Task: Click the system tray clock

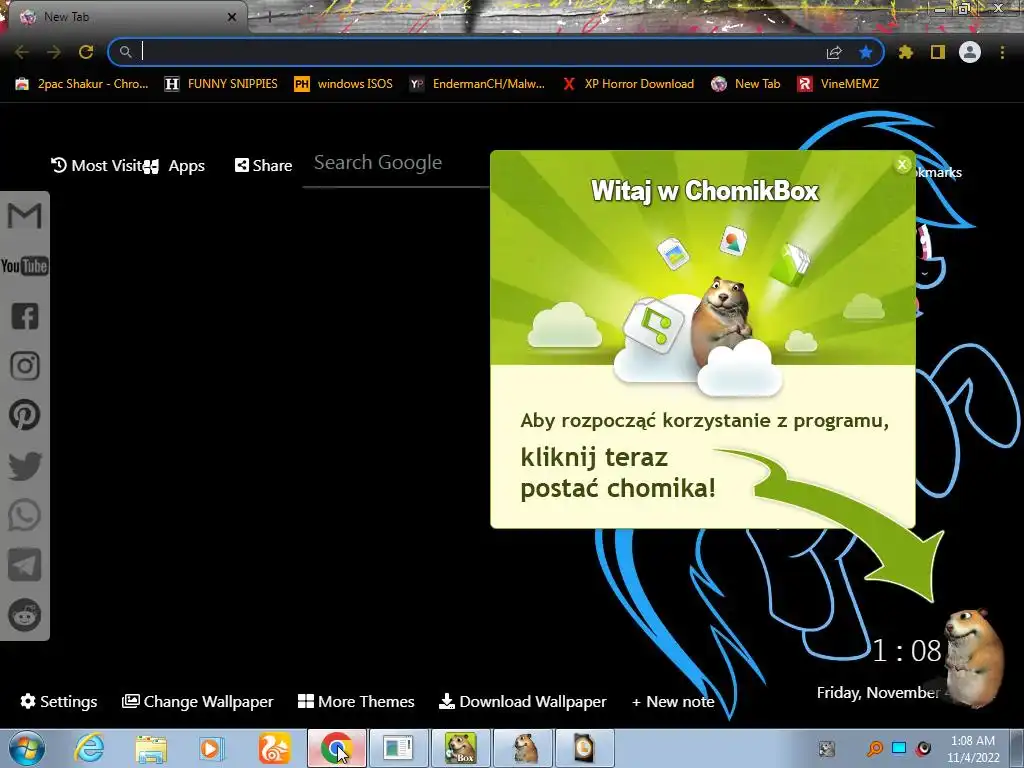Action: tap(973, 749)
